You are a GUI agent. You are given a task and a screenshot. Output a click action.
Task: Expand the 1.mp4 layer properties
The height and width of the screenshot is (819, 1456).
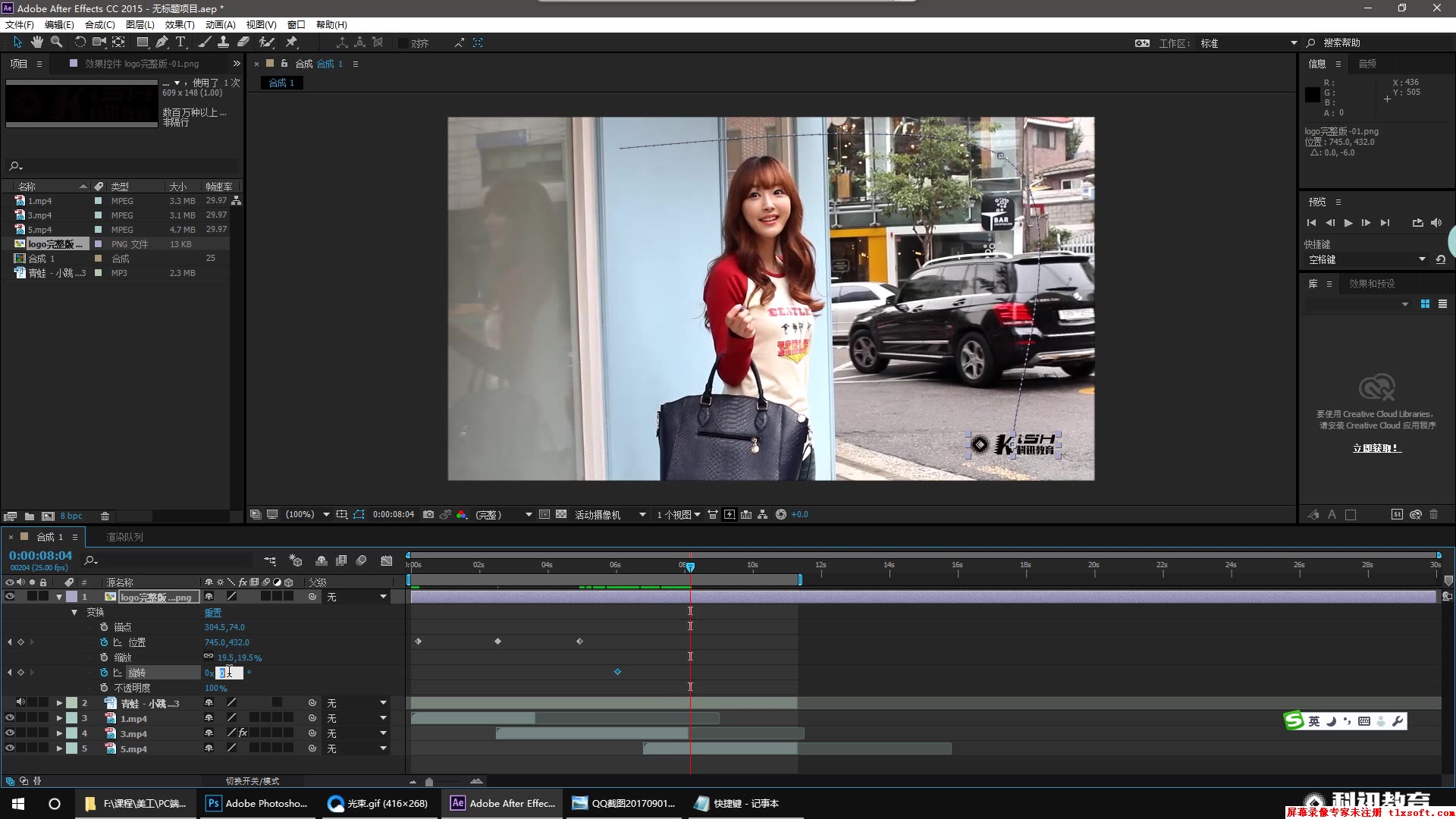click(x=59, y=718)
